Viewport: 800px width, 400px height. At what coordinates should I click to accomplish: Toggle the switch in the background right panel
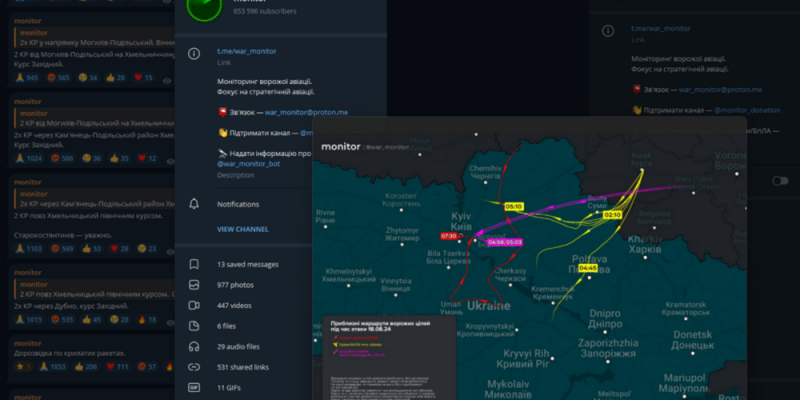[780, 181]
